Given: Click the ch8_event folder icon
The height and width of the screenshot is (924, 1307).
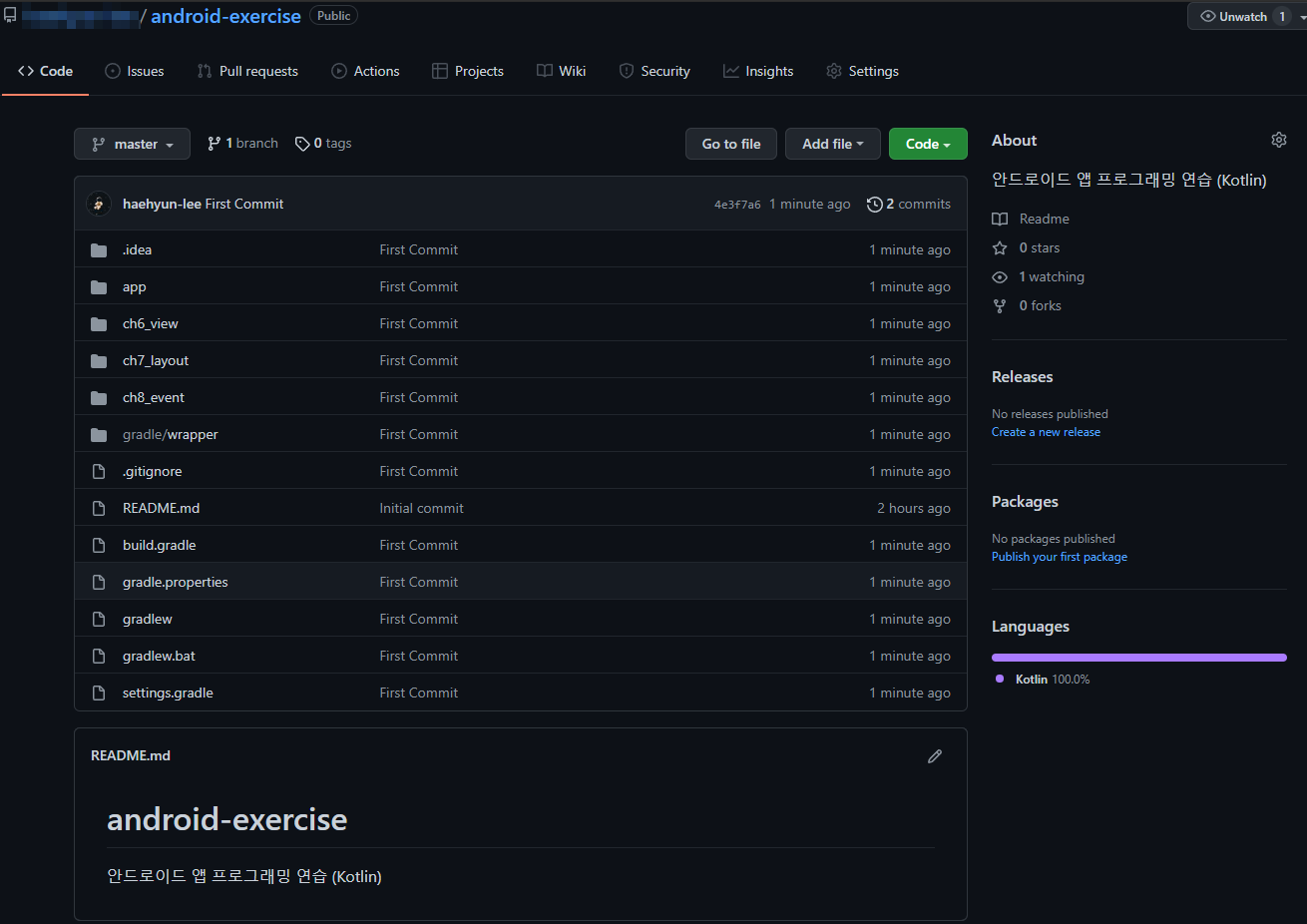Looking at the screenshot, I should click(x=99, y=397).
